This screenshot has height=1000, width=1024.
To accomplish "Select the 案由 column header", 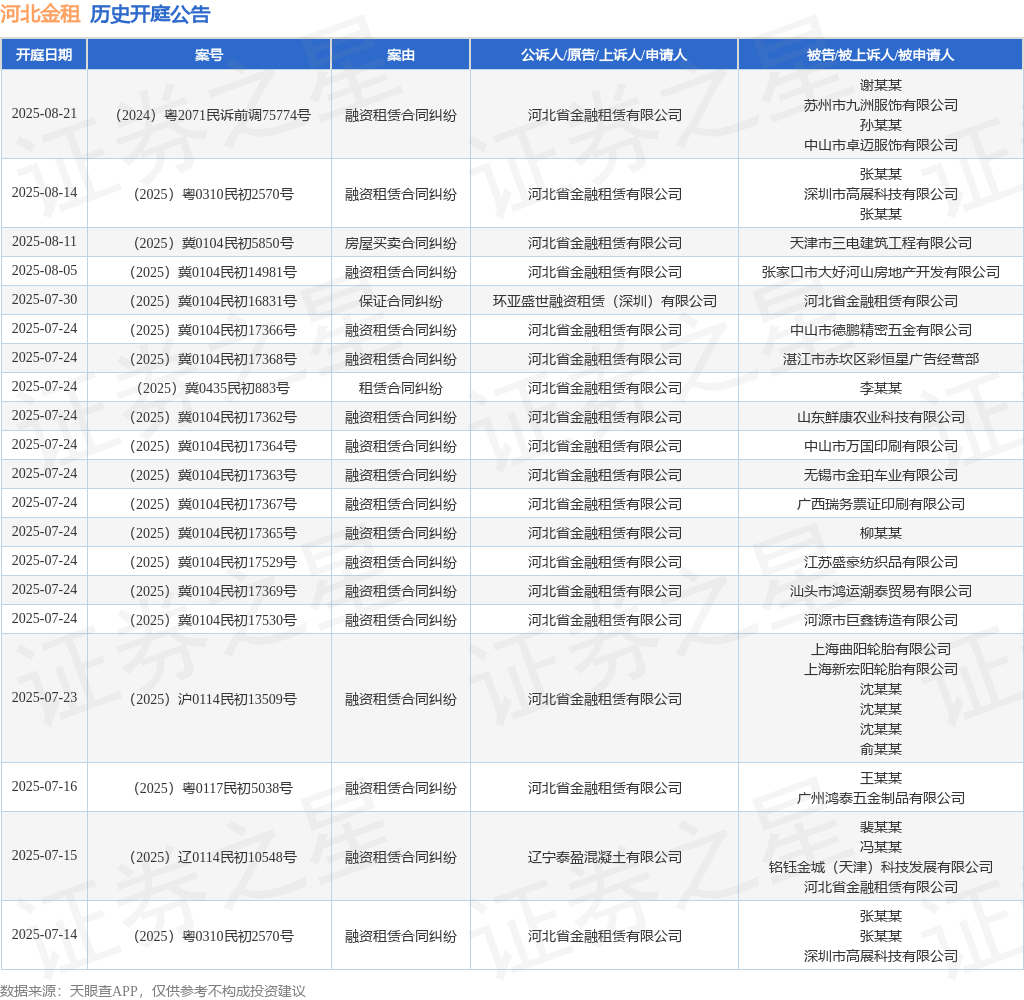I will pos(400,55).
